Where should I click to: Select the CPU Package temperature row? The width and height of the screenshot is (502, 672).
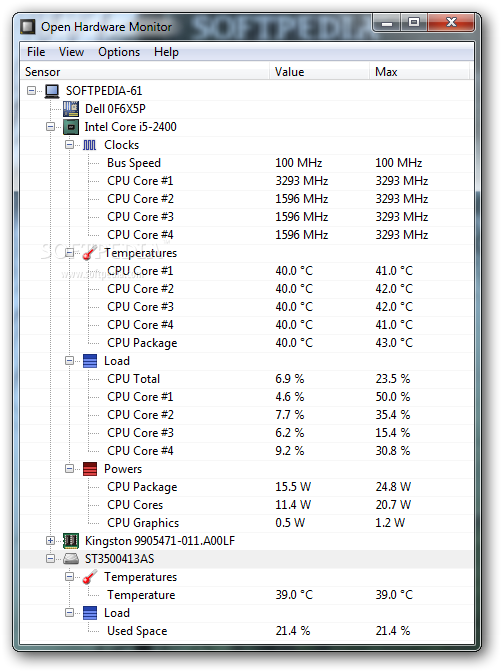tap(247, 343)
